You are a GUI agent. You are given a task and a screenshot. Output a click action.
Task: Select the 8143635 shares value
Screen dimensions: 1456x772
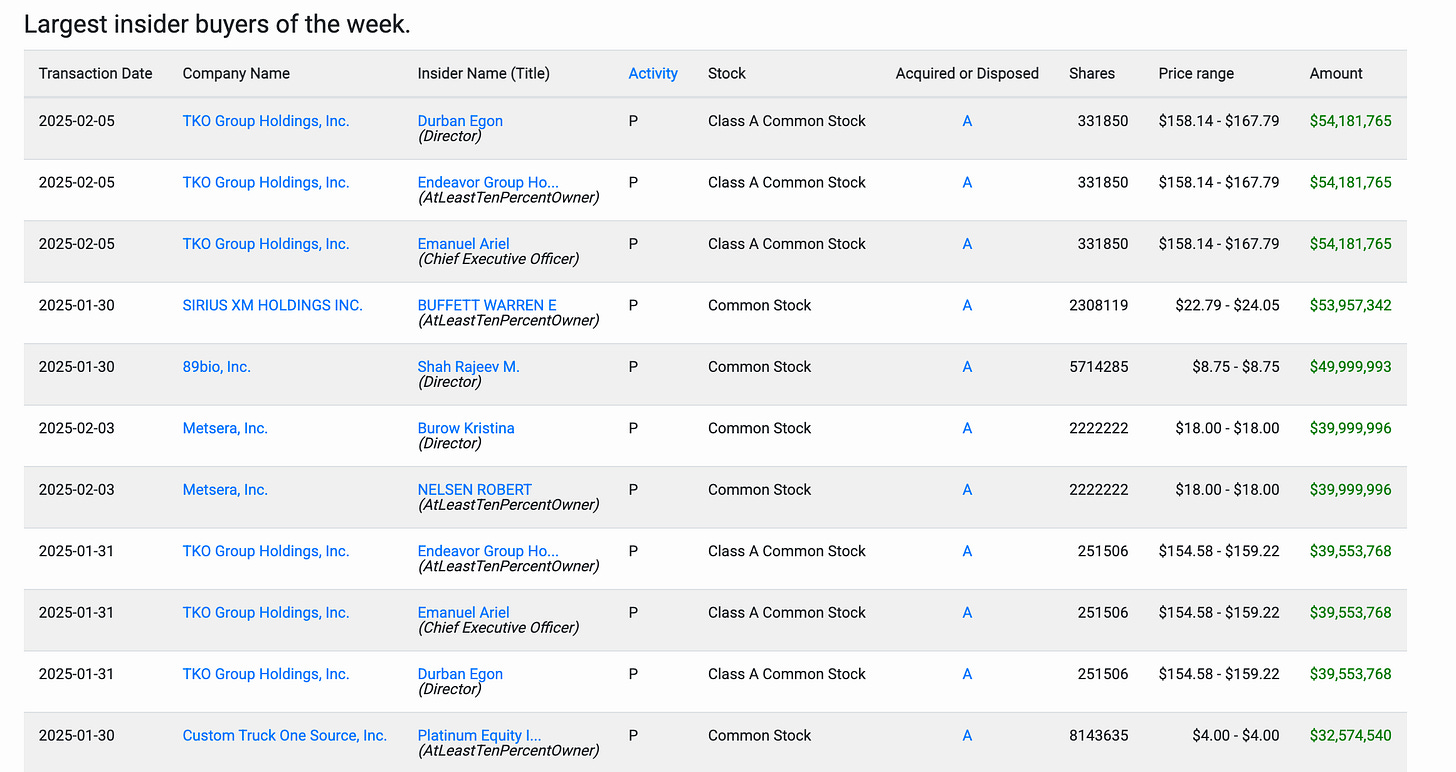coord(1098,736)
